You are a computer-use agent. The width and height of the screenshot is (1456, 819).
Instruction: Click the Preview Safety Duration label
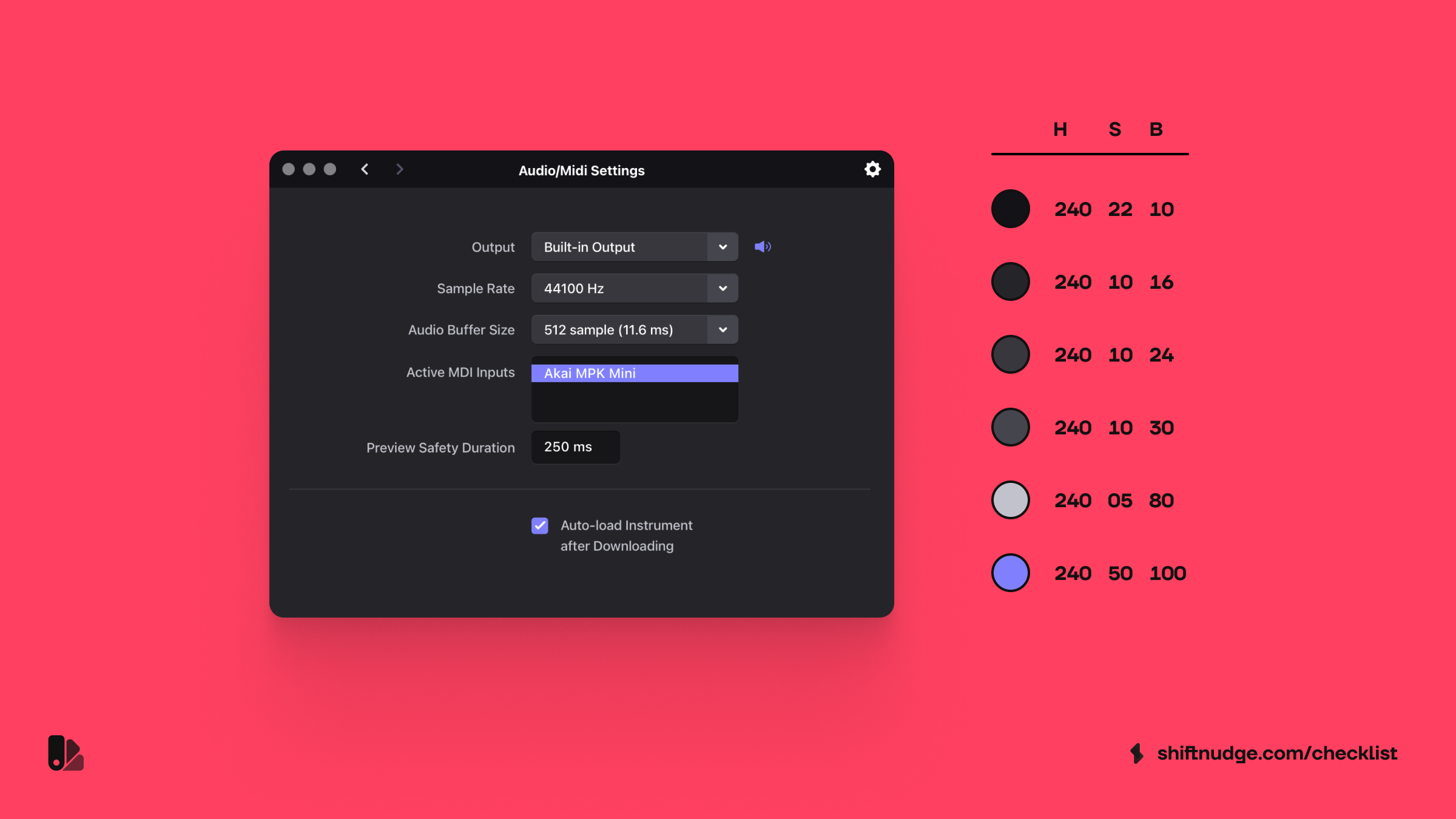[440, 447]
